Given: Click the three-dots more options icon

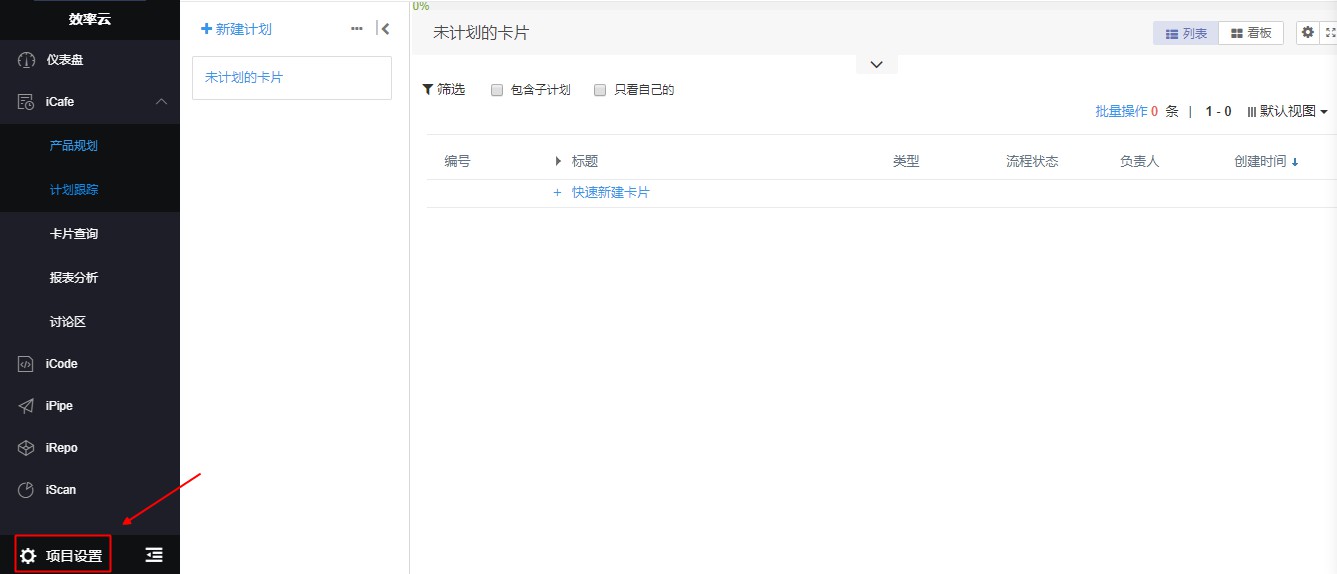Looking at the screenshot, I should (x=357, y=29).
